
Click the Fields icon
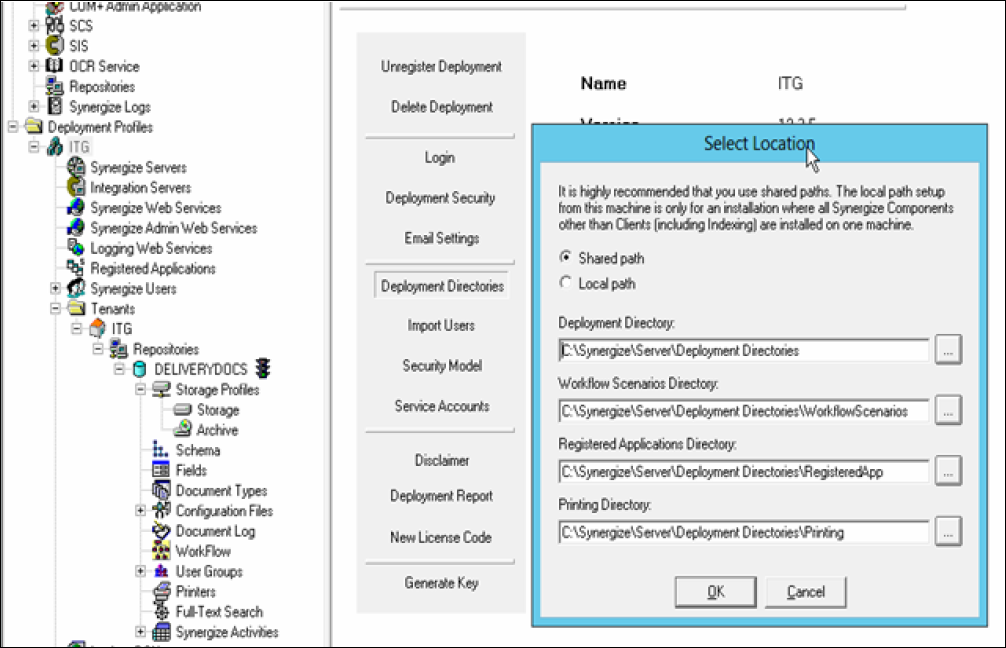[161, 470]
